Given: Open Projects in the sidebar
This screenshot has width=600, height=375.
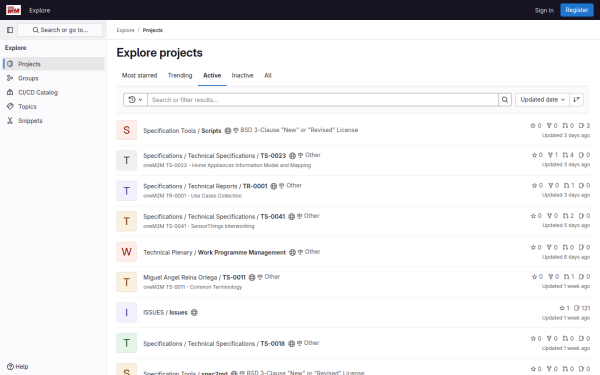Looking at the screenshot, I should tap(54, 64).
